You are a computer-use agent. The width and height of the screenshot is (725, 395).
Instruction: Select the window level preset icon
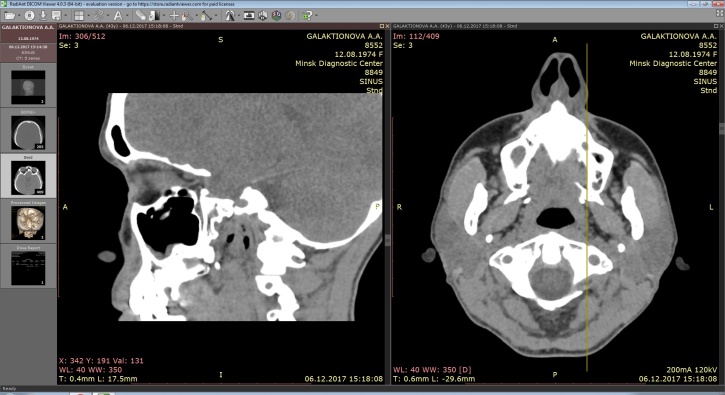click(x=154, y=15)
